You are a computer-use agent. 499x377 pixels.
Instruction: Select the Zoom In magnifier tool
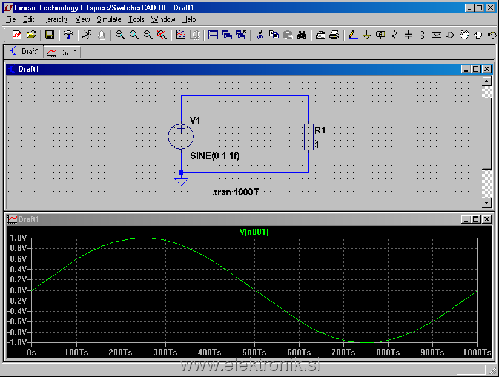point(120,35)
